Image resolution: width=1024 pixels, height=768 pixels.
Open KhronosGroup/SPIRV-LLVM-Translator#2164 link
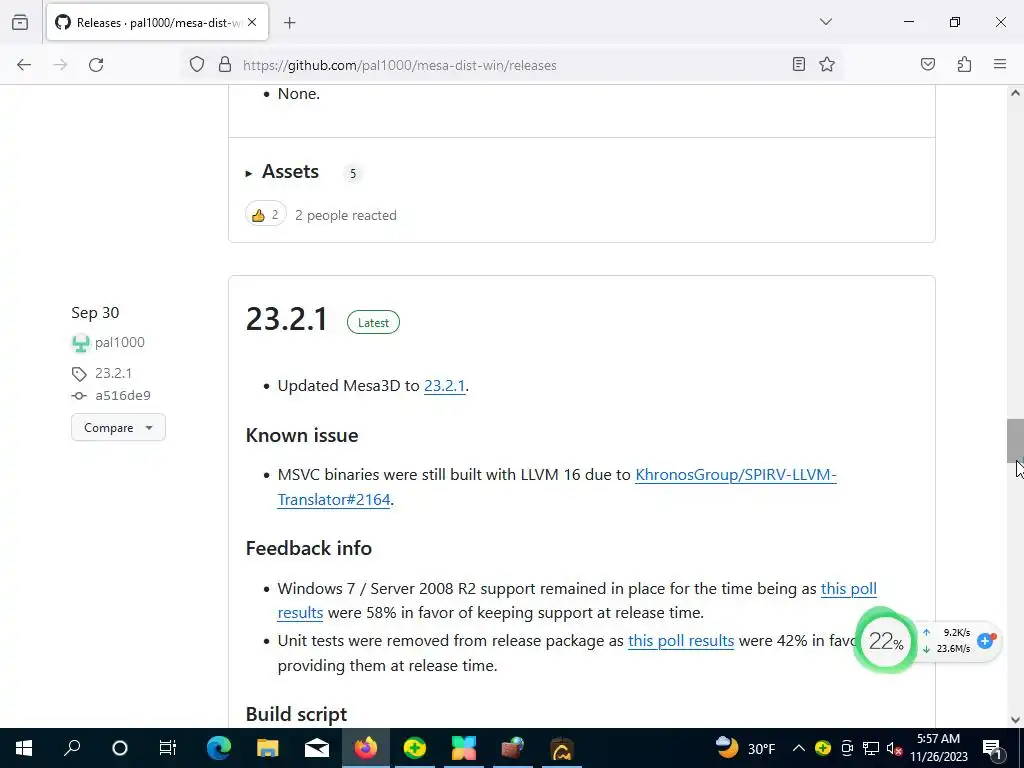pyautogui.click(x=735, y=475)
